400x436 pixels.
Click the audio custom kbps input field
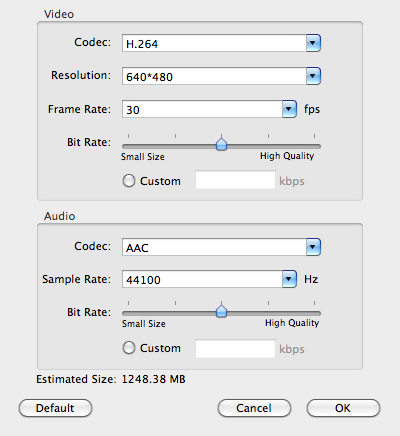tap(235, 349)
